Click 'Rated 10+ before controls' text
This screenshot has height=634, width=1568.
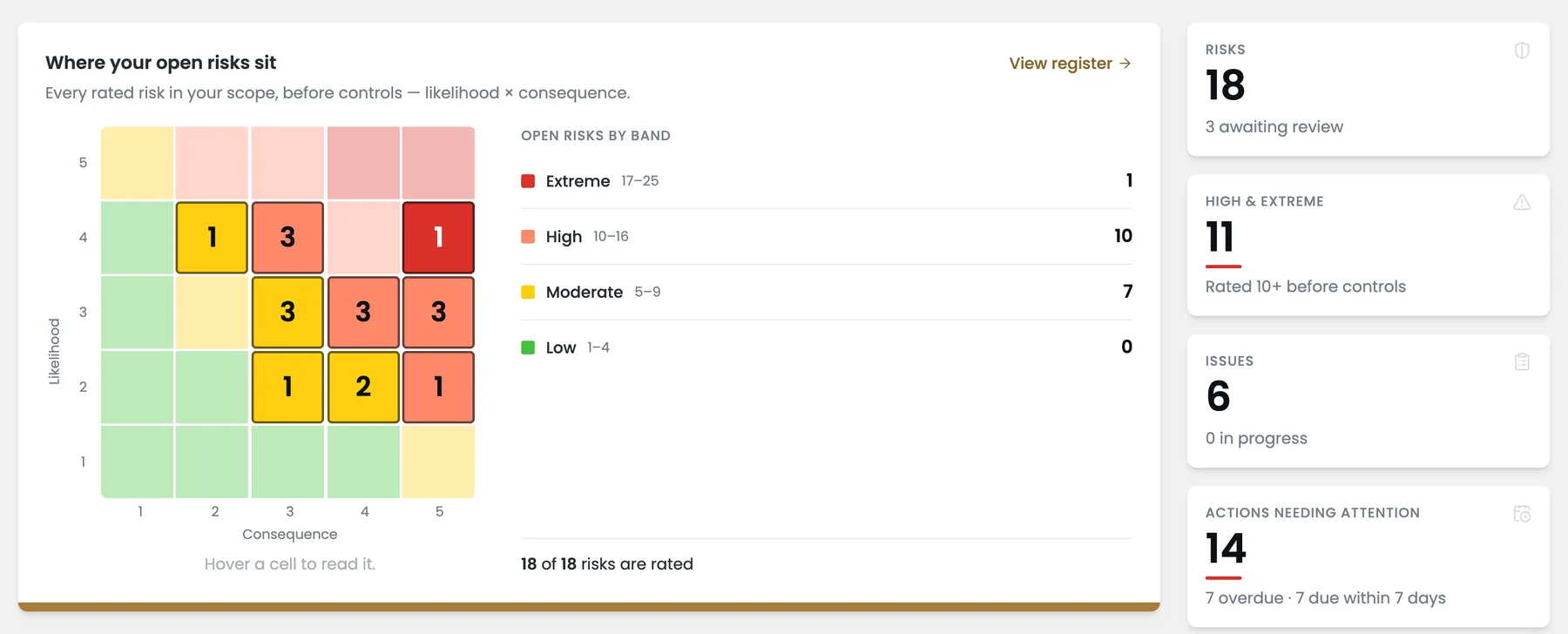pyautogui.click(x=1306, y=287)
